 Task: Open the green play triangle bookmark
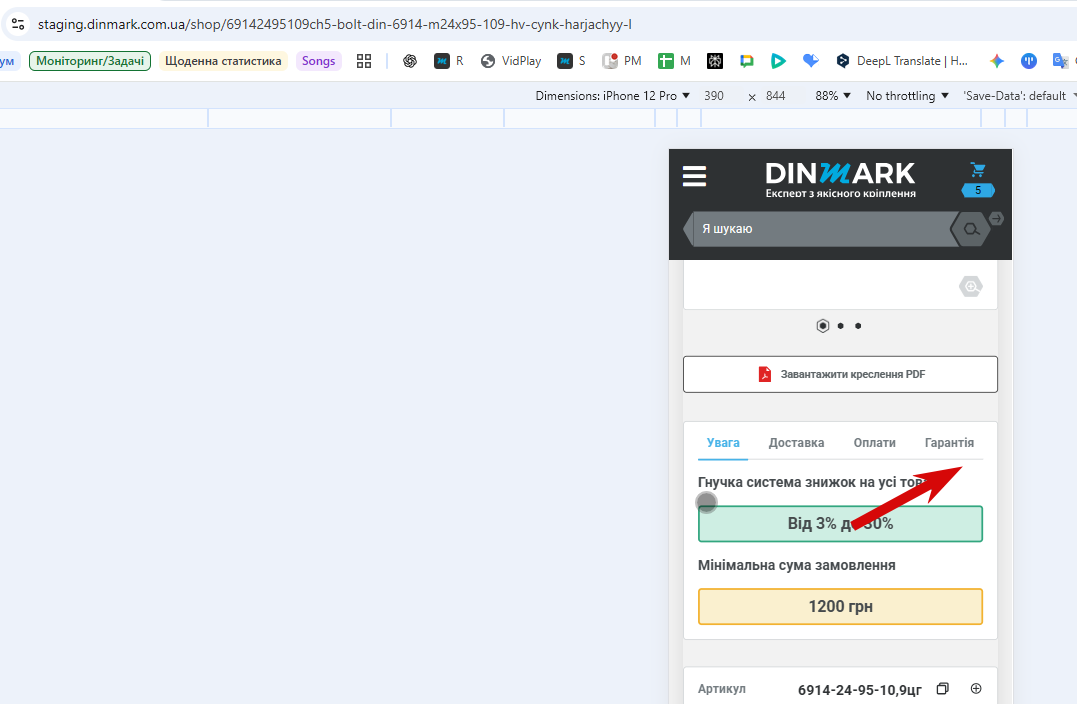point(778,61)
